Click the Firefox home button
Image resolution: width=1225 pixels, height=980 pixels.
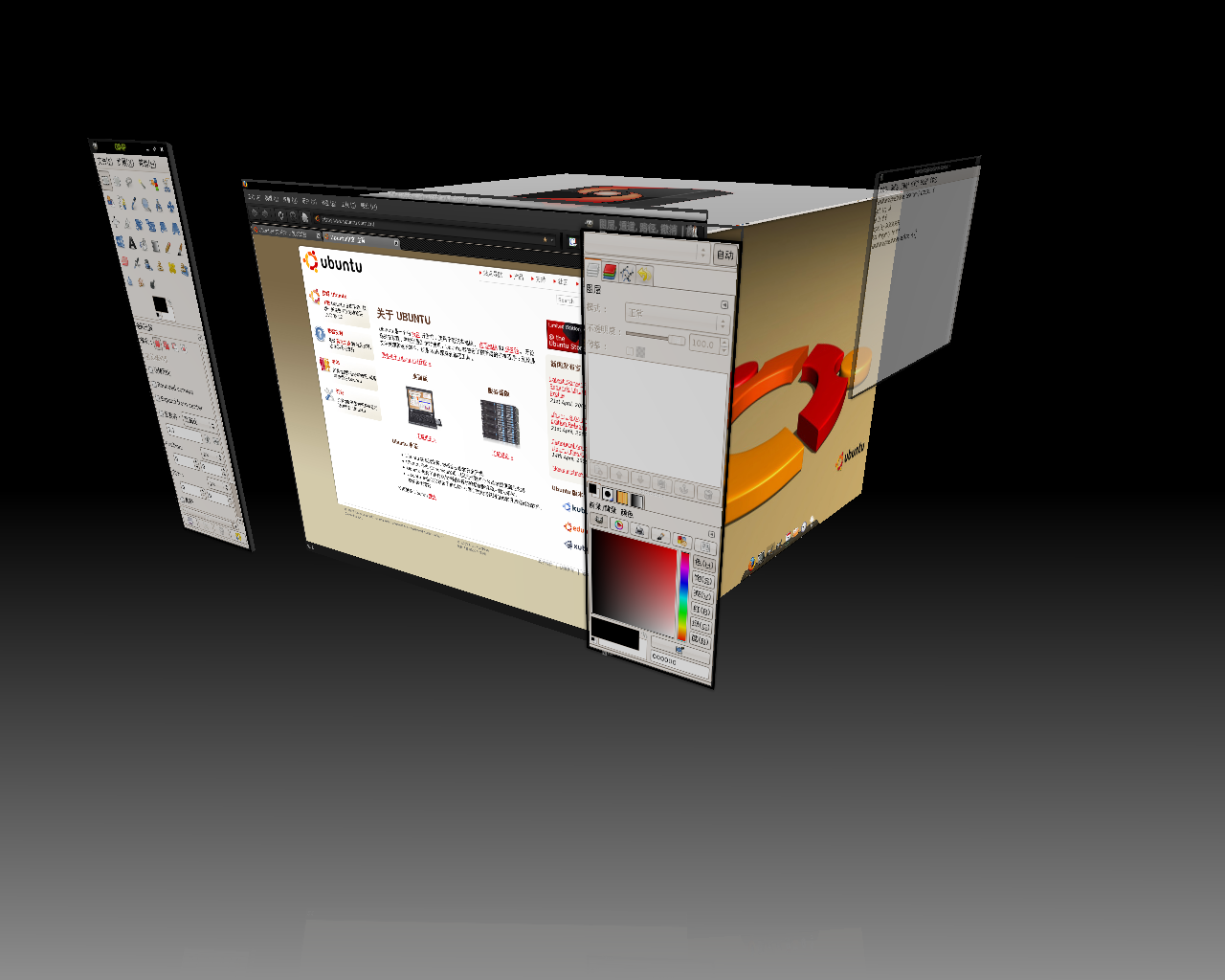coord(304,217)
